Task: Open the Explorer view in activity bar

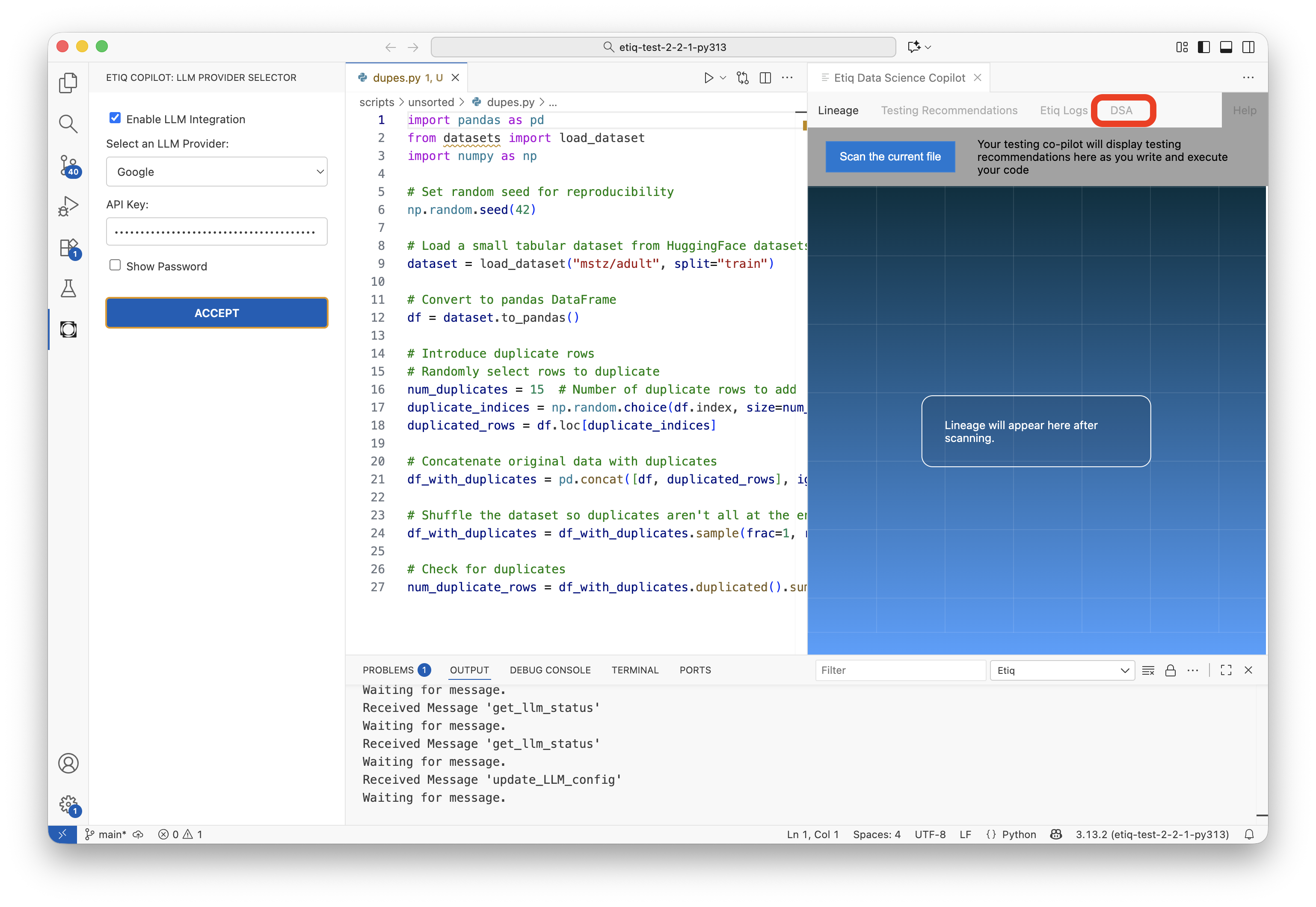Action: pos(68,83)
